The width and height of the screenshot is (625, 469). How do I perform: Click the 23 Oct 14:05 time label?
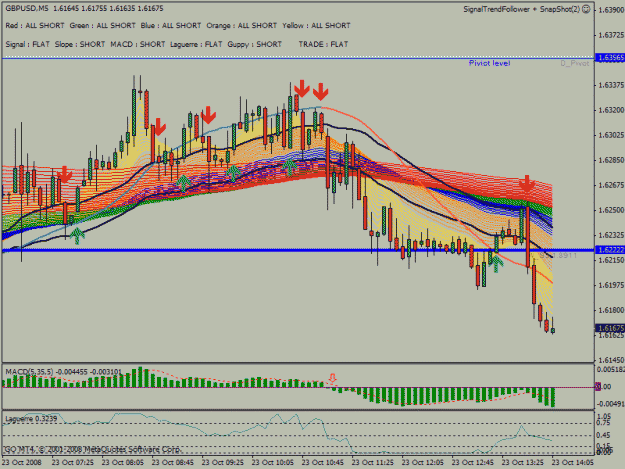572,463
